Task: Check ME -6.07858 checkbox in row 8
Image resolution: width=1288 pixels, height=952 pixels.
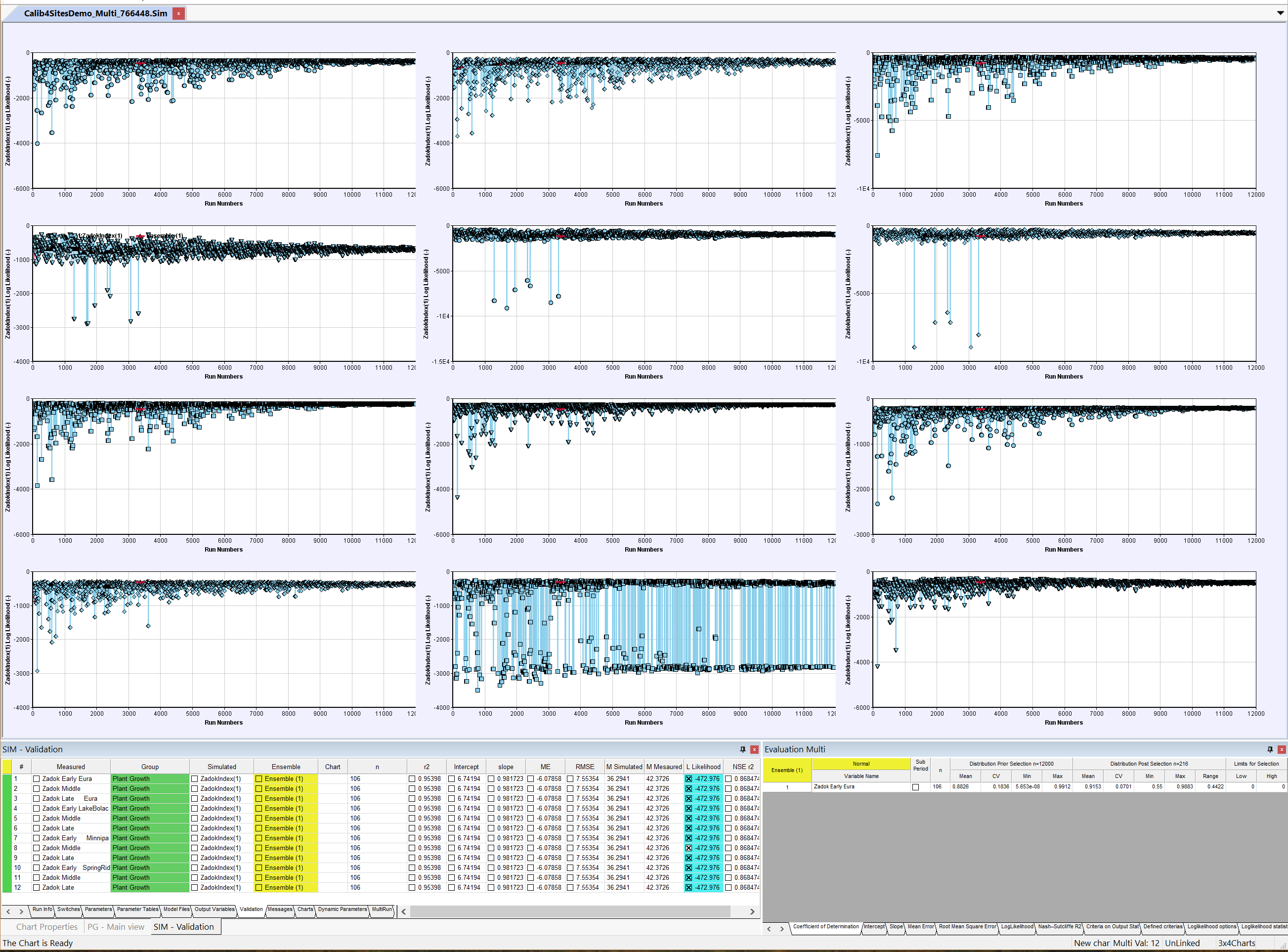Action: pyautogui.click(x=531, y=848)
